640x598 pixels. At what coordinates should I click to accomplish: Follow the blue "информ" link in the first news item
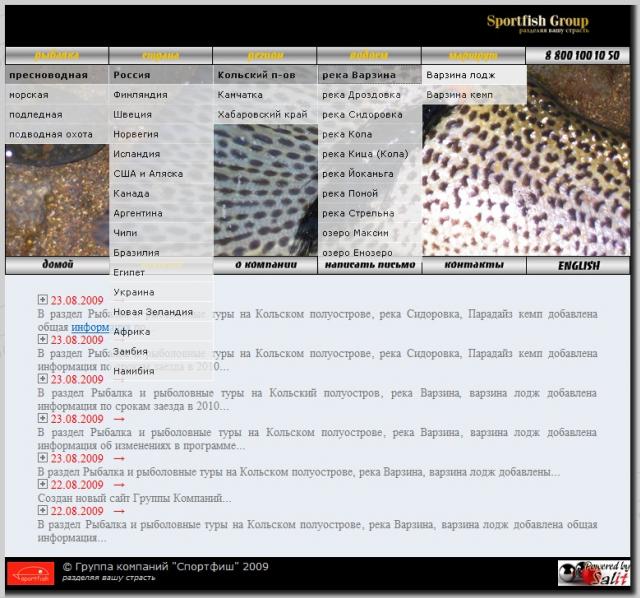90,327
